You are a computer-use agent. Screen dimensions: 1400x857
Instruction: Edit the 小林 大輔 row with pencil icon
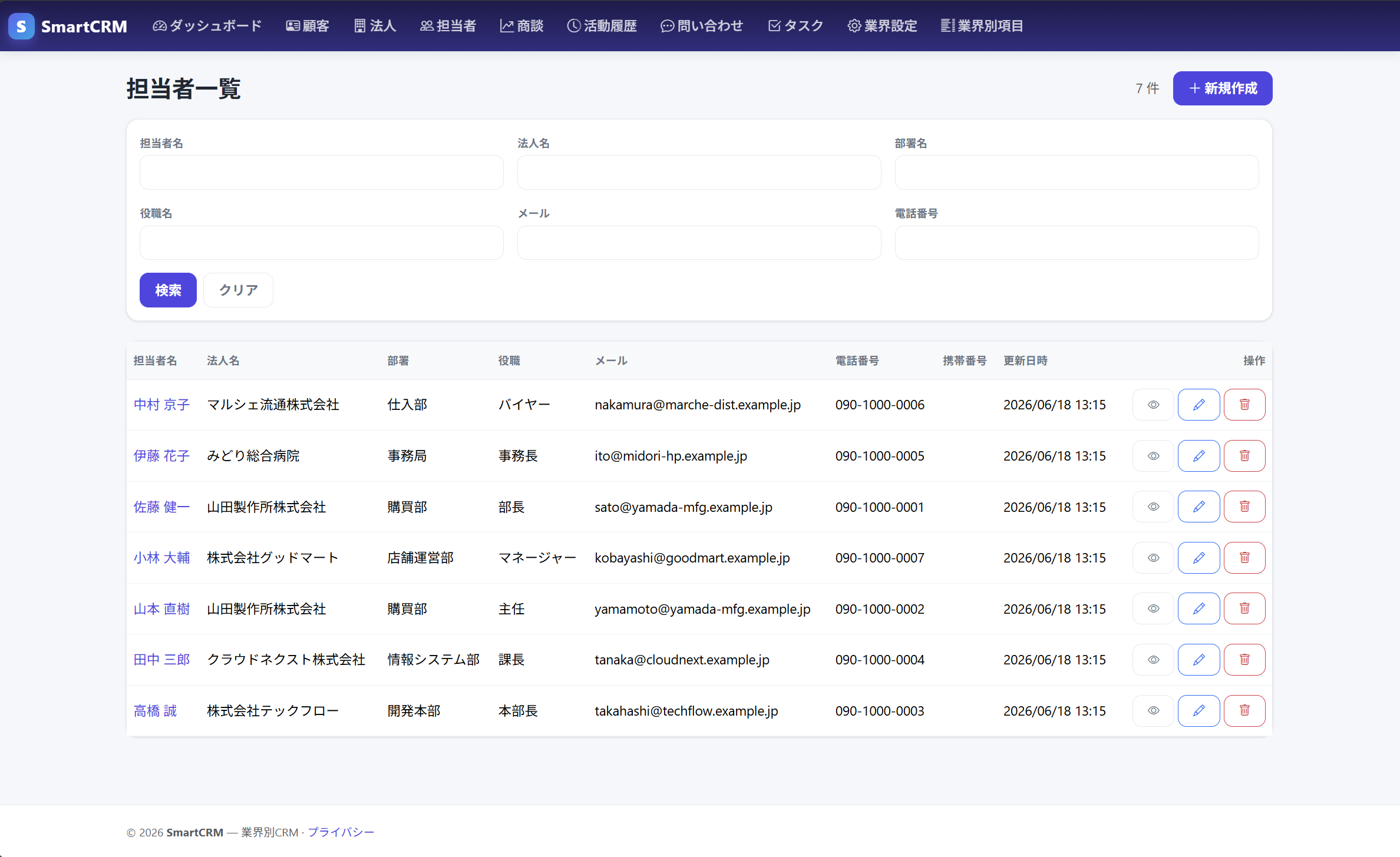(1198, 558)
